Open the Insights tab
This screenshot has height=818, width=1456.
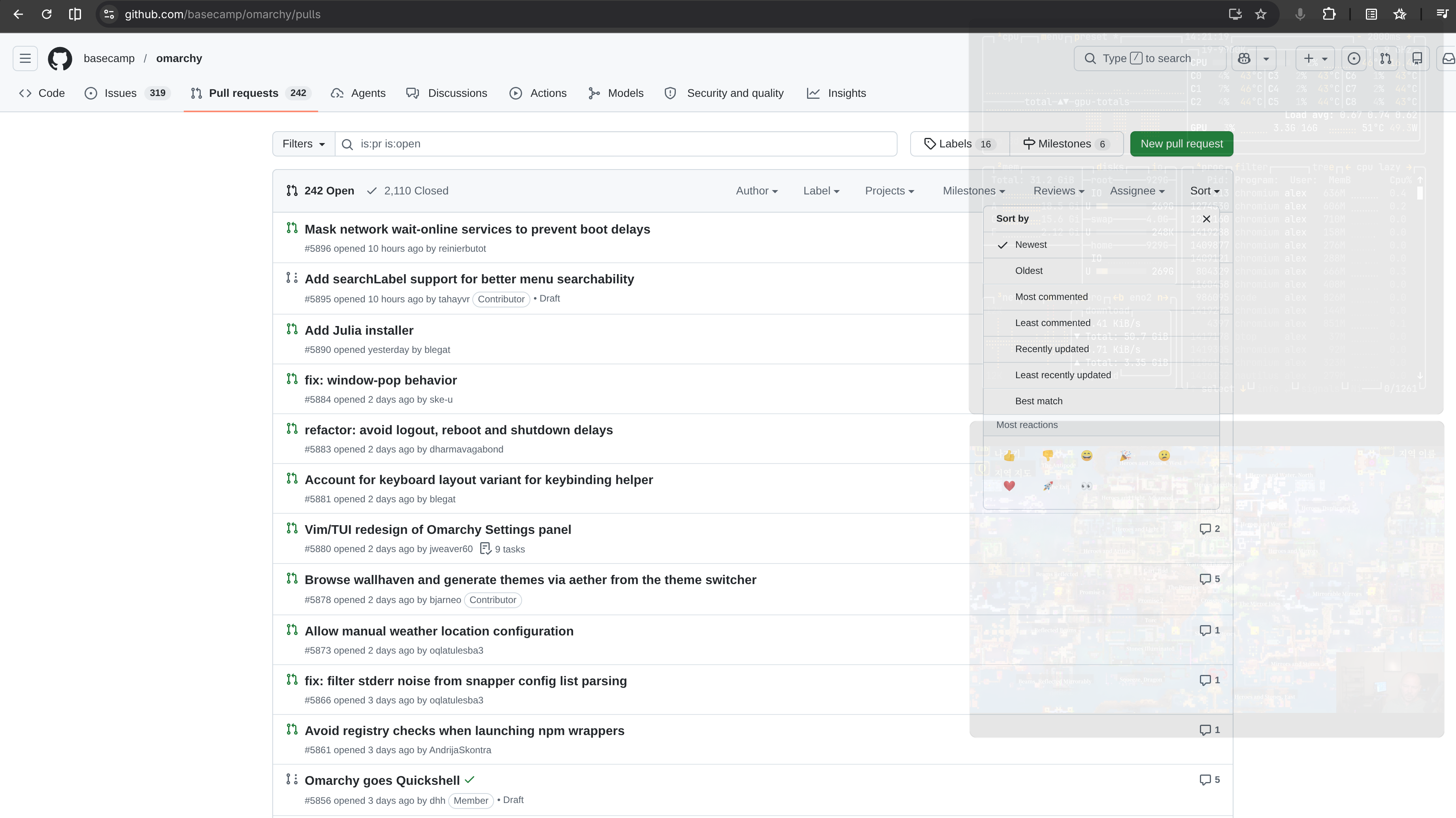click(x=837, y=93)
